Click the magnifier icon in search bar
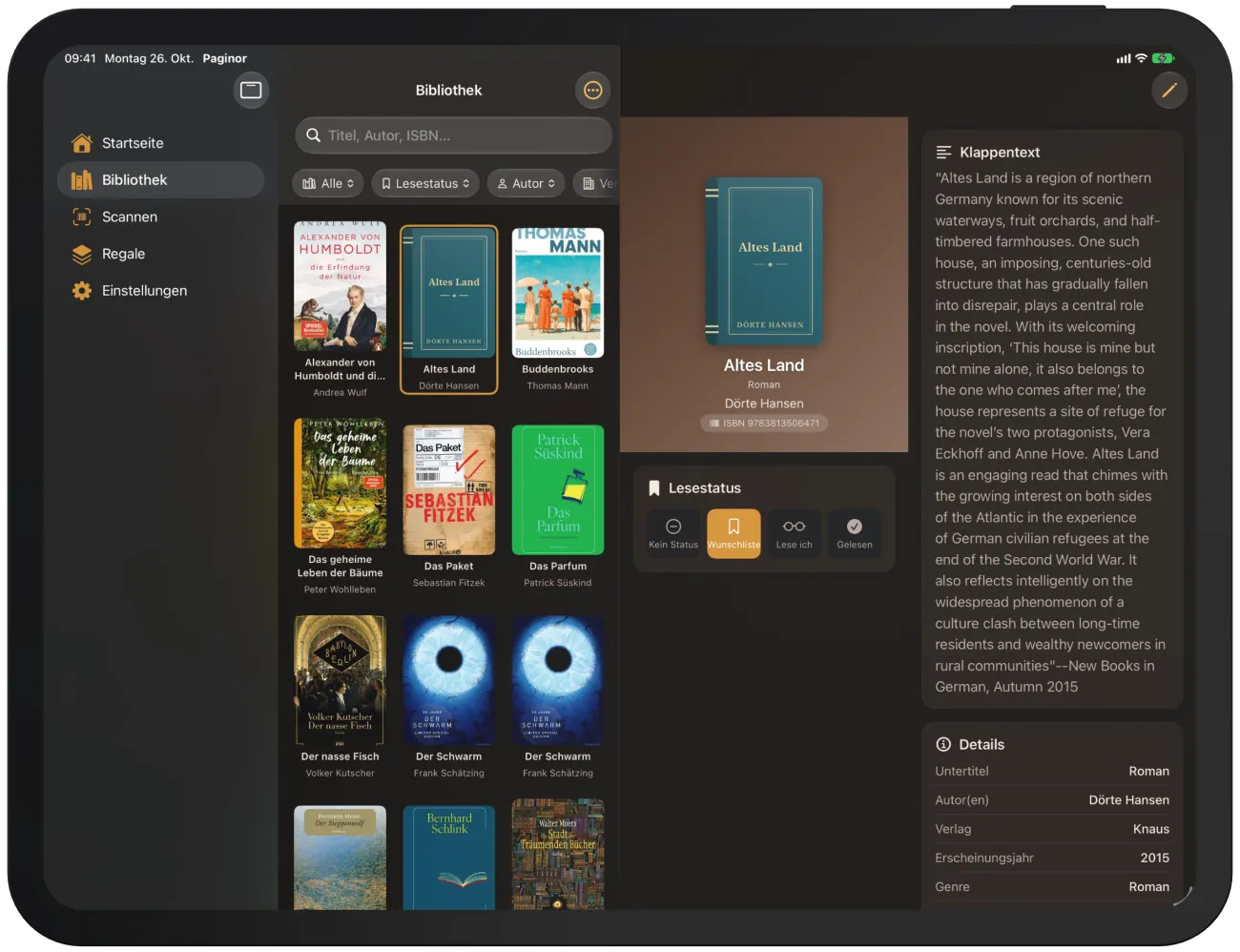The height and width of the screenshot is (952, 1240). click(x=313, y=135)
